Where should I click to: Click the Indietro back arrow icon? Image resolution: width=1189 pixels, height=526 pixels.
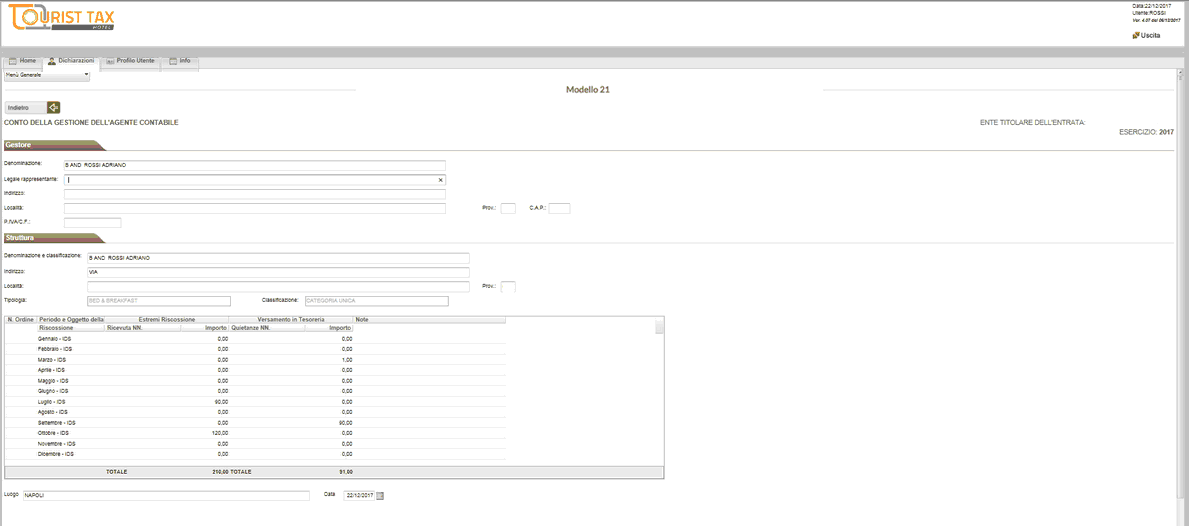pos(53,108)
